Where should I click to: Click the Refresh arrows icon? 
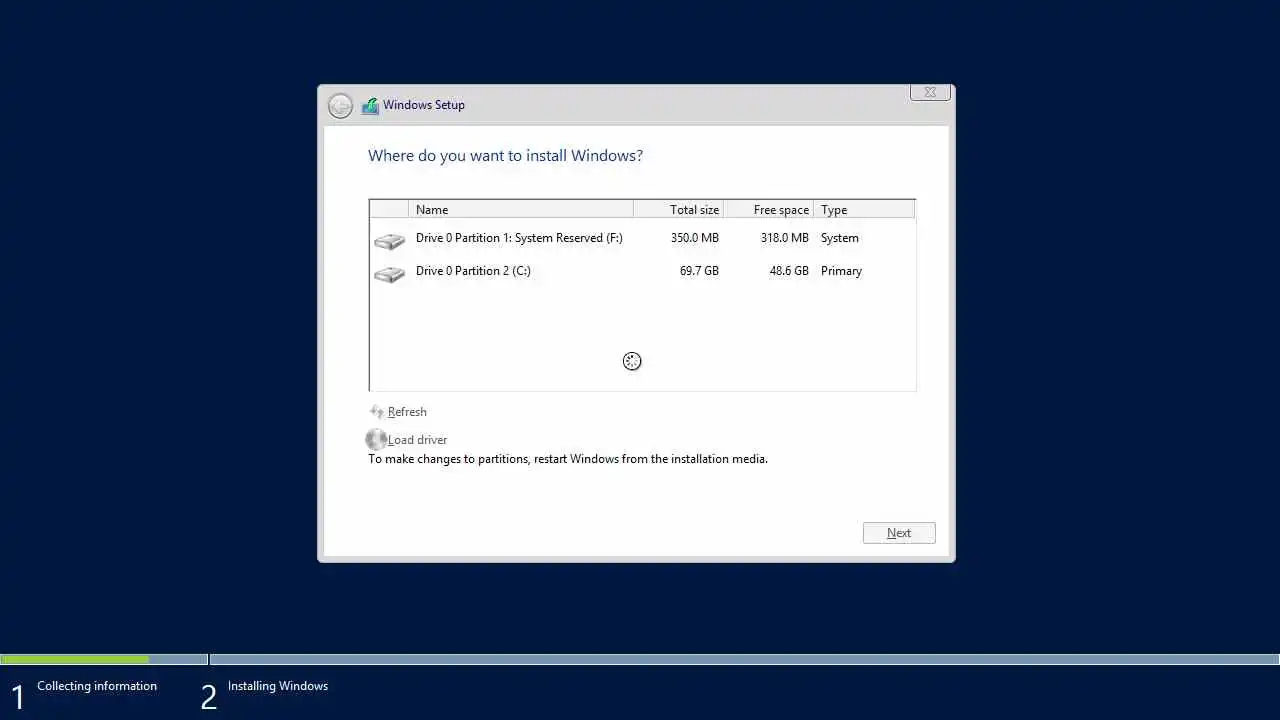[377, 411]
